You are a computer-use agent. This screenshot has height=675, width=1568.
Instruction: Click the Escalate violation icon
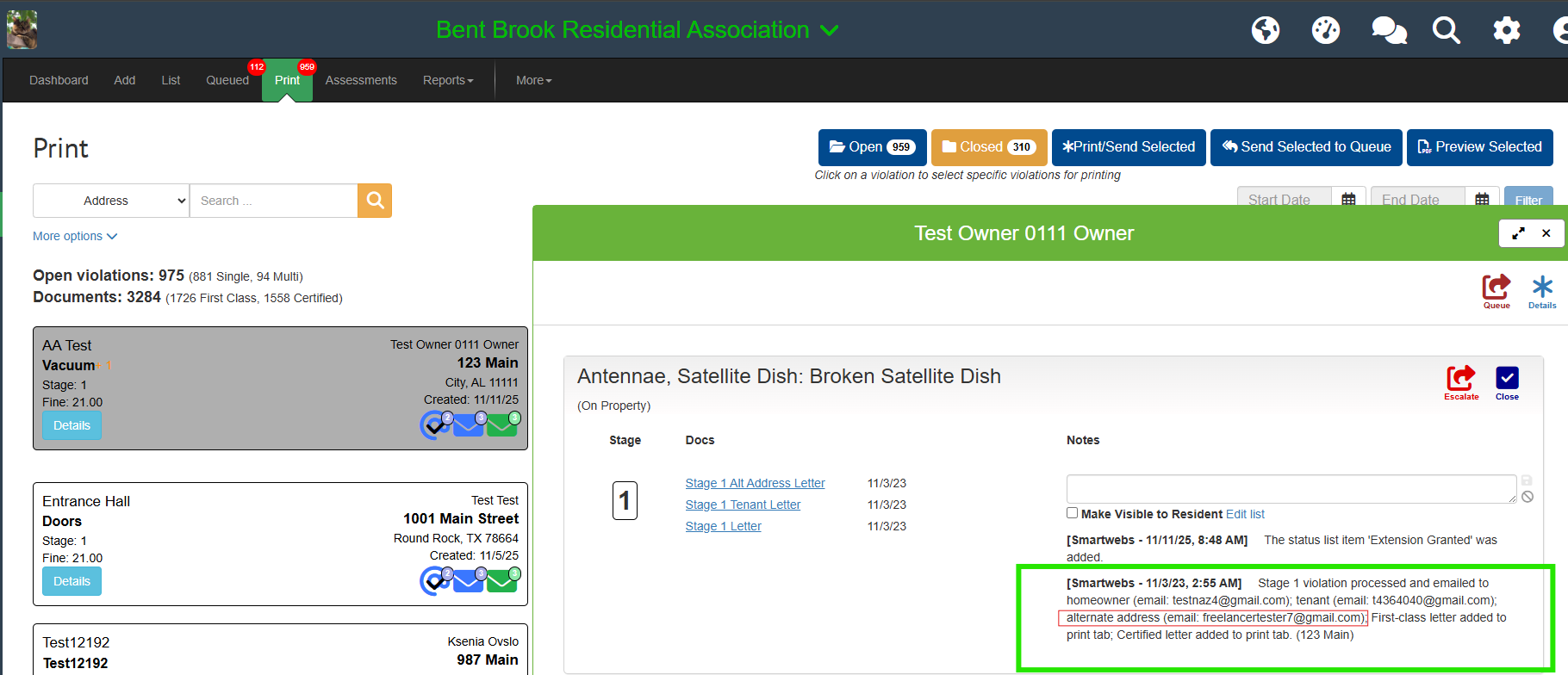[x=1460, y=379]
